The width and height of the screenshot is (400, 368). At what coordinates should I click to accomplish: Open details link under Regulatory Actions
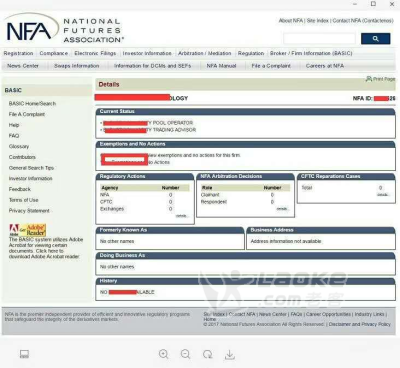coord(182,216)
